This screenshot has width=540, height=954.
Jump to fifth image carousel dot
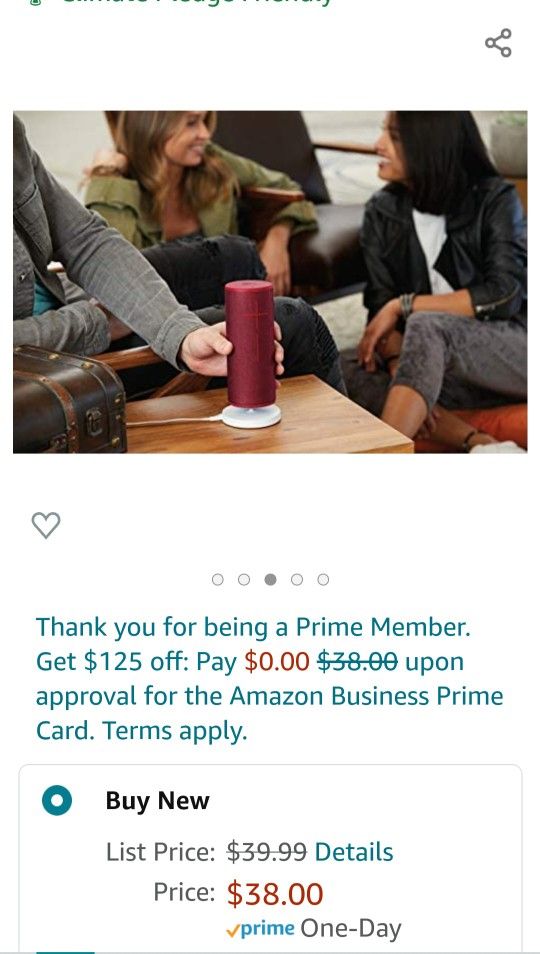(324, 579)
